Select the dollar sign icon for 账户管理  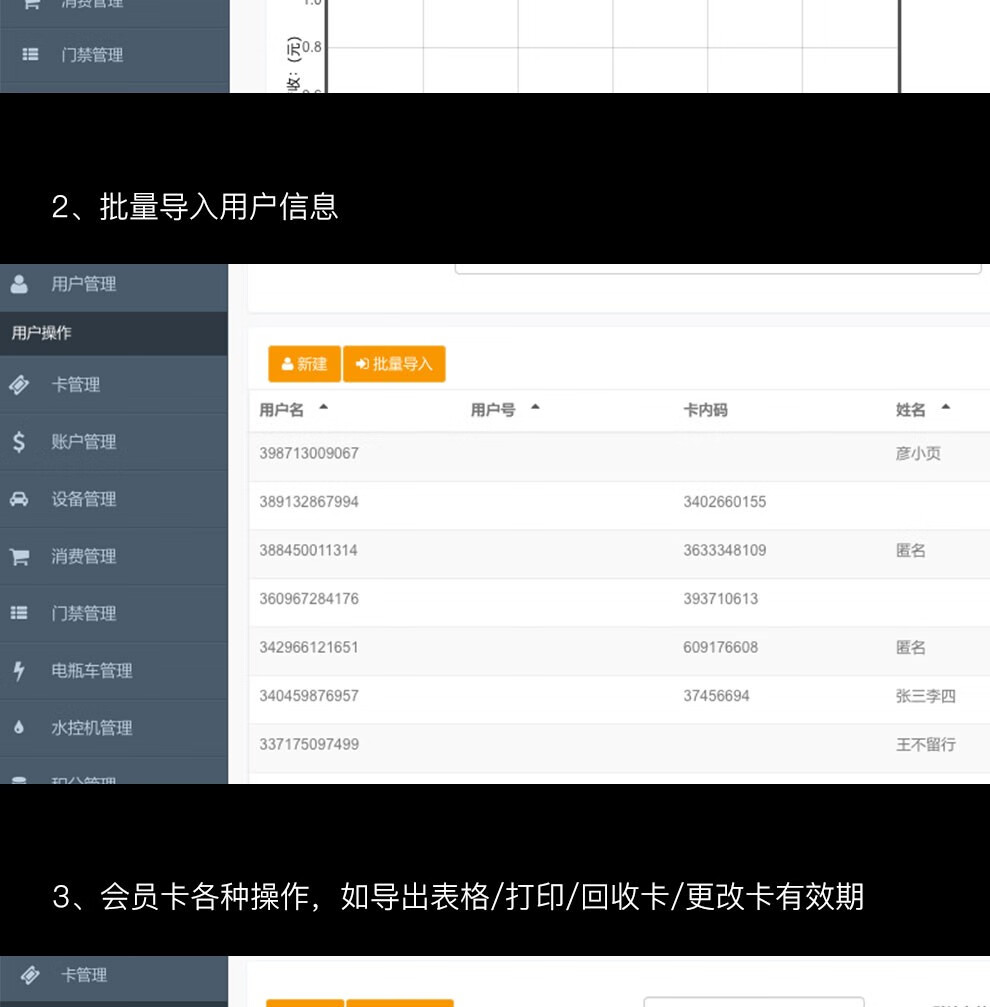[x=19, y=442]
